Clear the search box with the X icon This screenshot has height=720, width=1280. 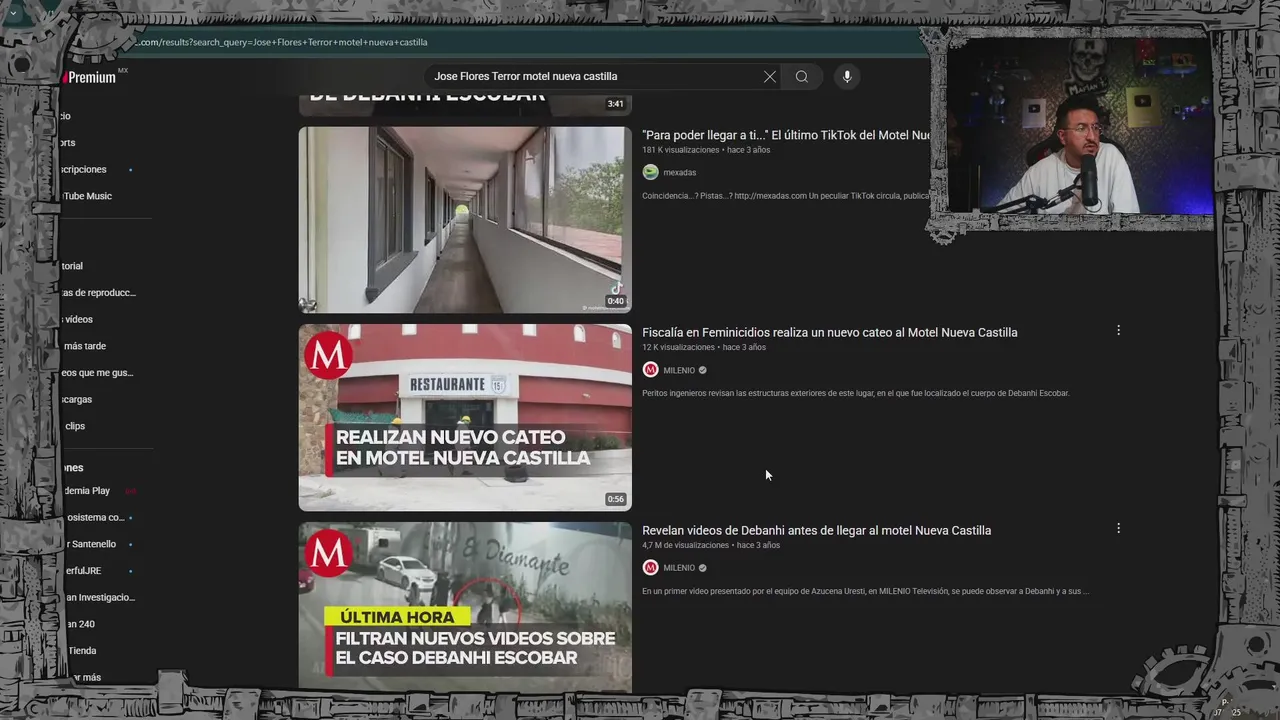click(x=769, y=77)
